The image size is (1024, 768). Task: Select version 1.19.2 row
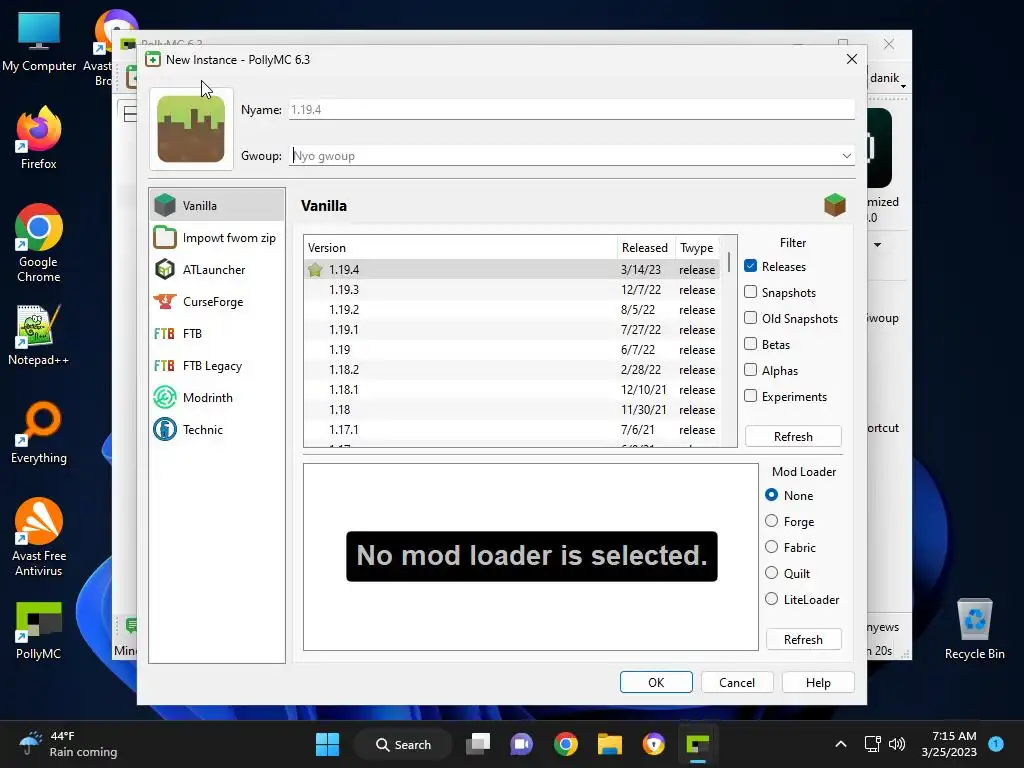pos(512,310)
